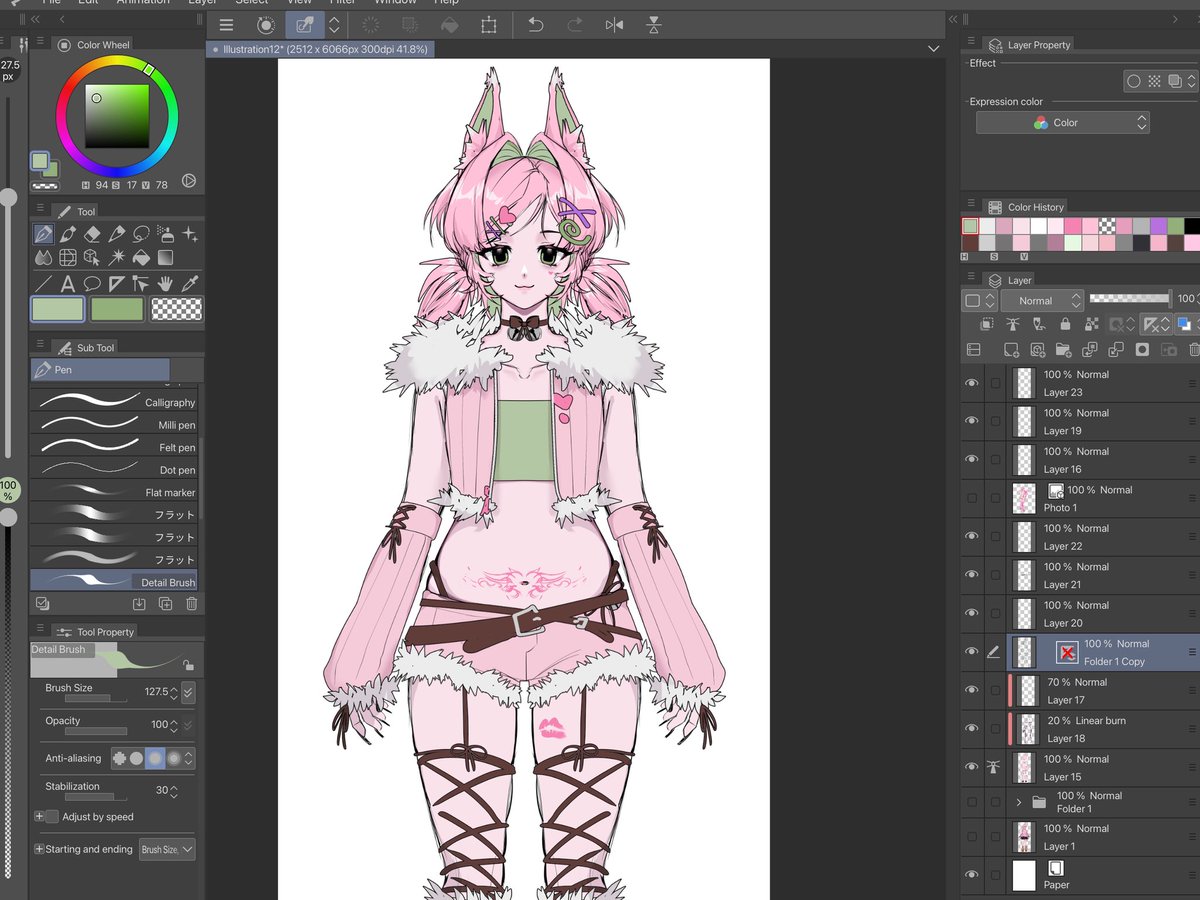Viewport: 1200px width, 900px height.
Task: Select the Calligraphy sub tool
Action: pos(115,402)
